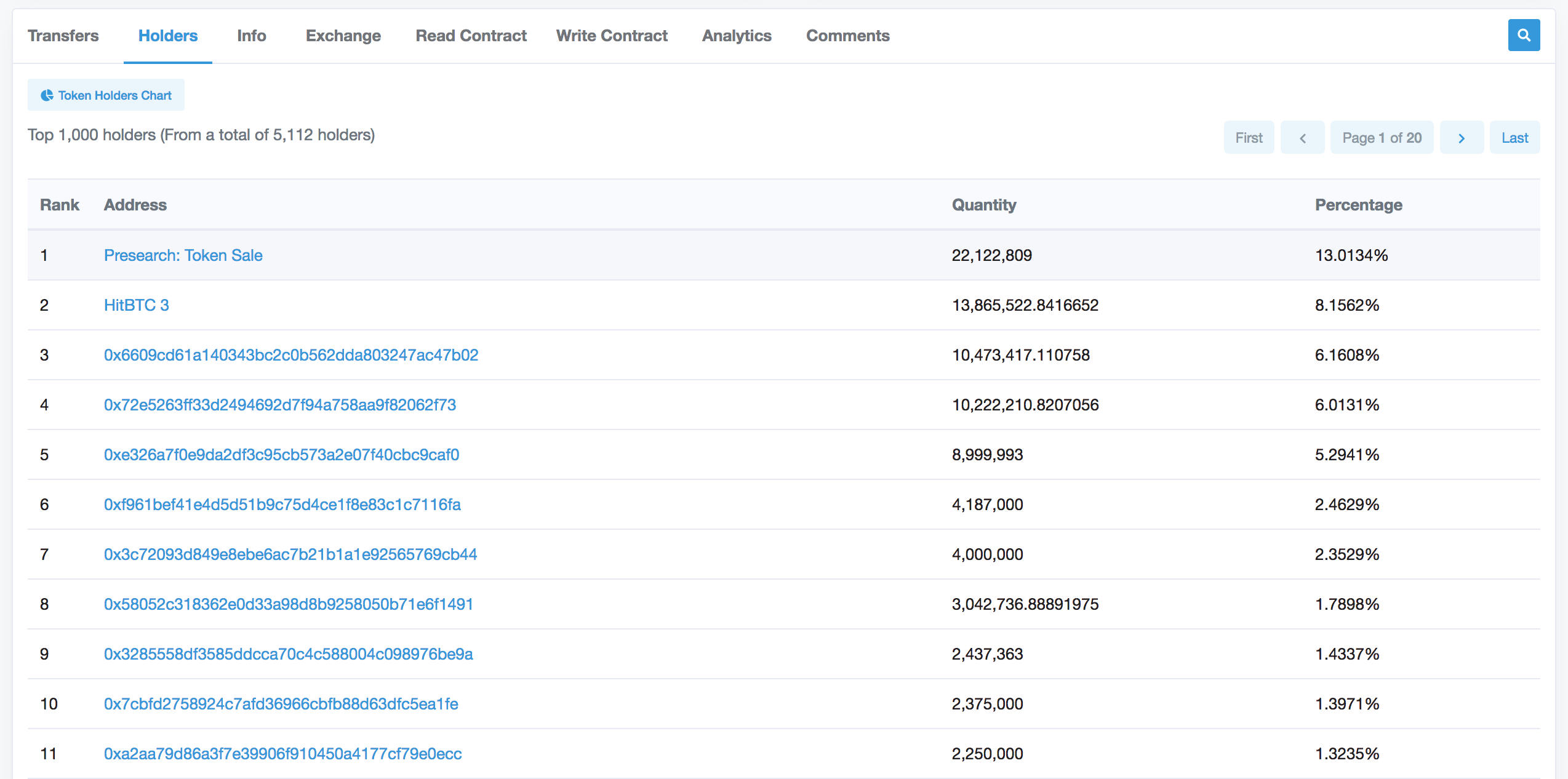The height and width of the screenshot is (779, 1568).
Task: Open the Comments tab
Action: [847, 36]
